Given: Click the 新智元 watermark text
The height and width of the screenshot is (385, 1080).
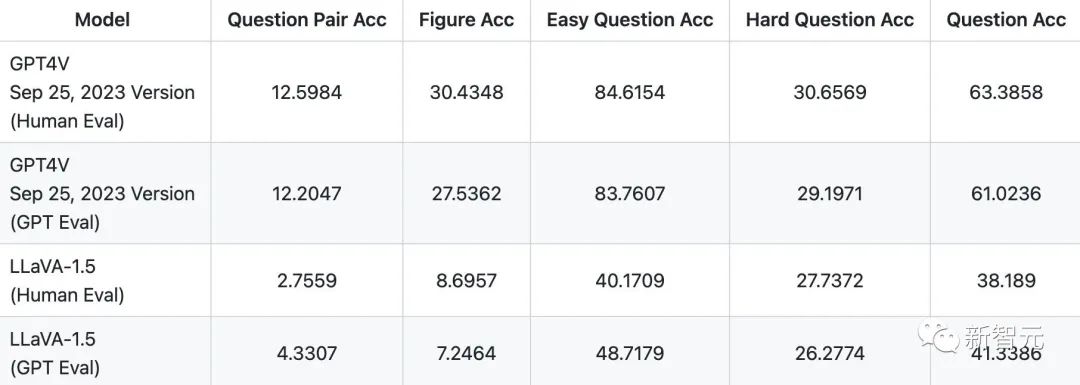Looking at the screenshot, I should click(x=1002, y=338).
